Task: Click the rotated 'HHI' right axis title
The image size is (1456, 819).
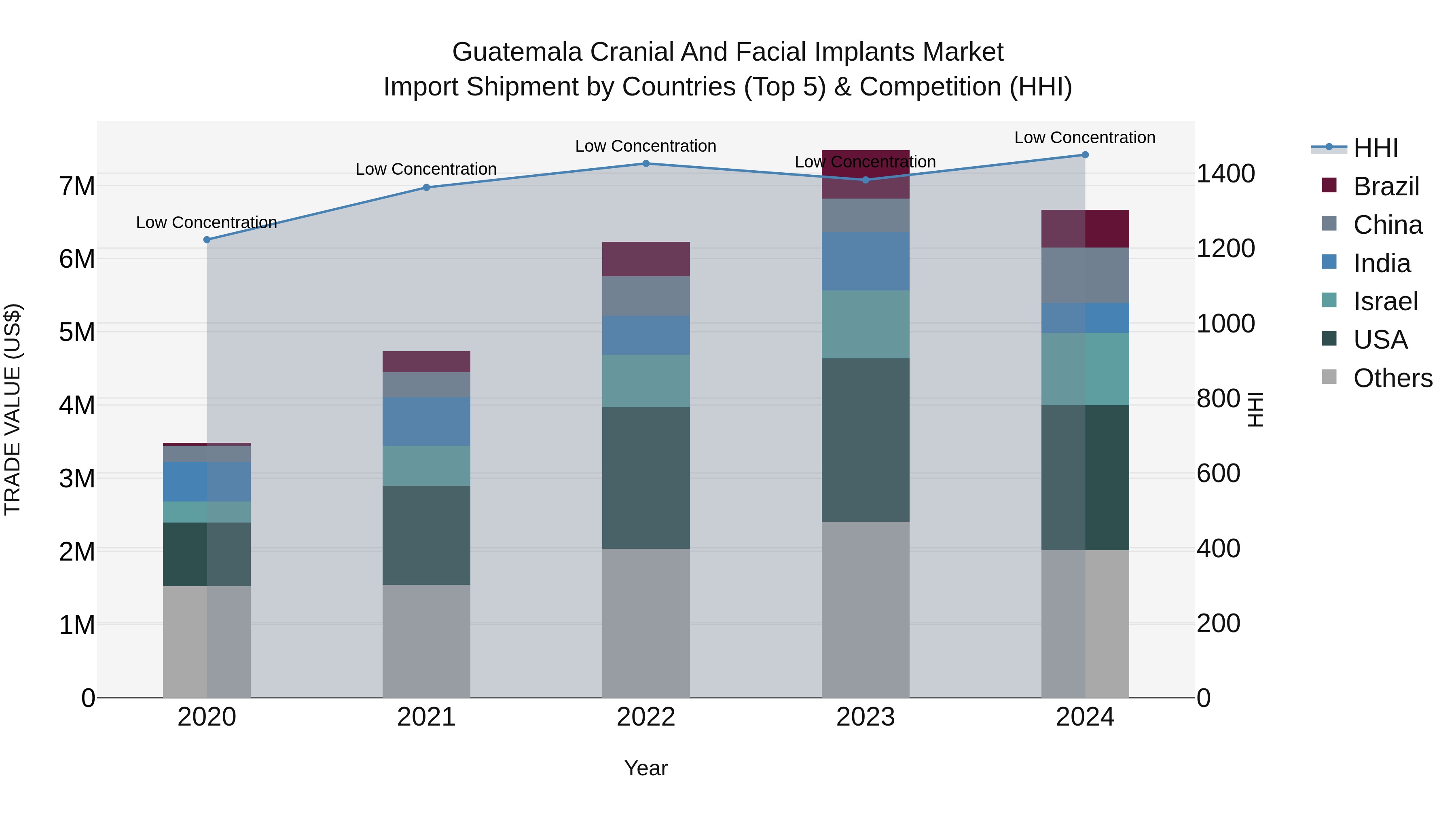Action: pos(1255,409)
